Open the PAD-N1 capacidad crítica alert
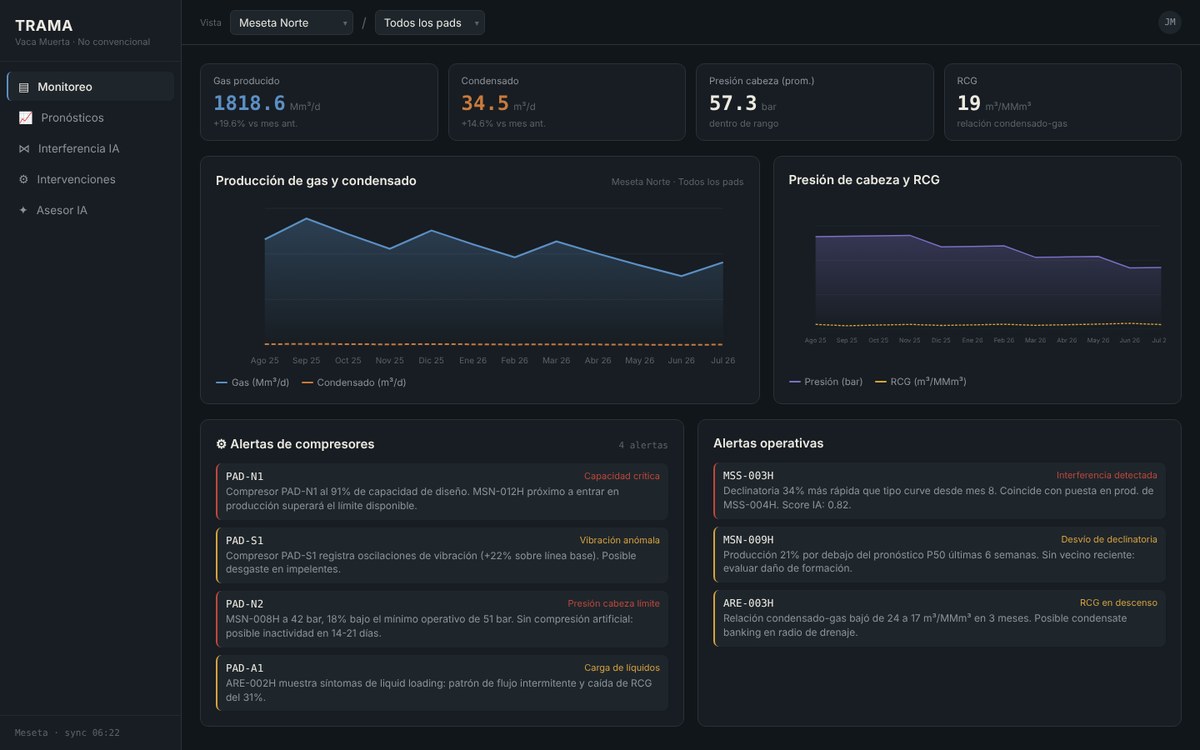This screenshot has height=750, width=1200. [441, 491]
